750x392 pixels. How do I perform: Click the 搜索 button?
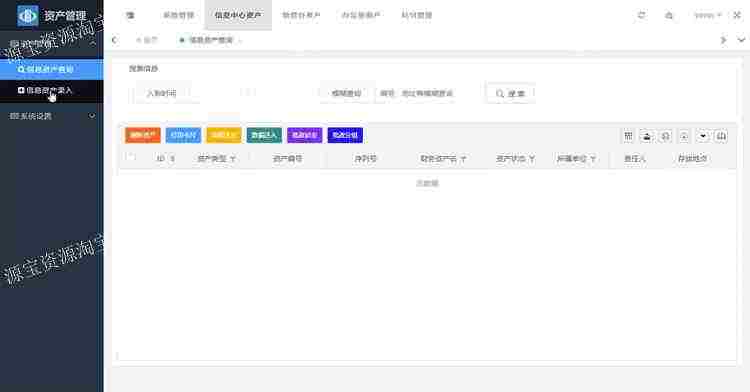click(510, 94)
